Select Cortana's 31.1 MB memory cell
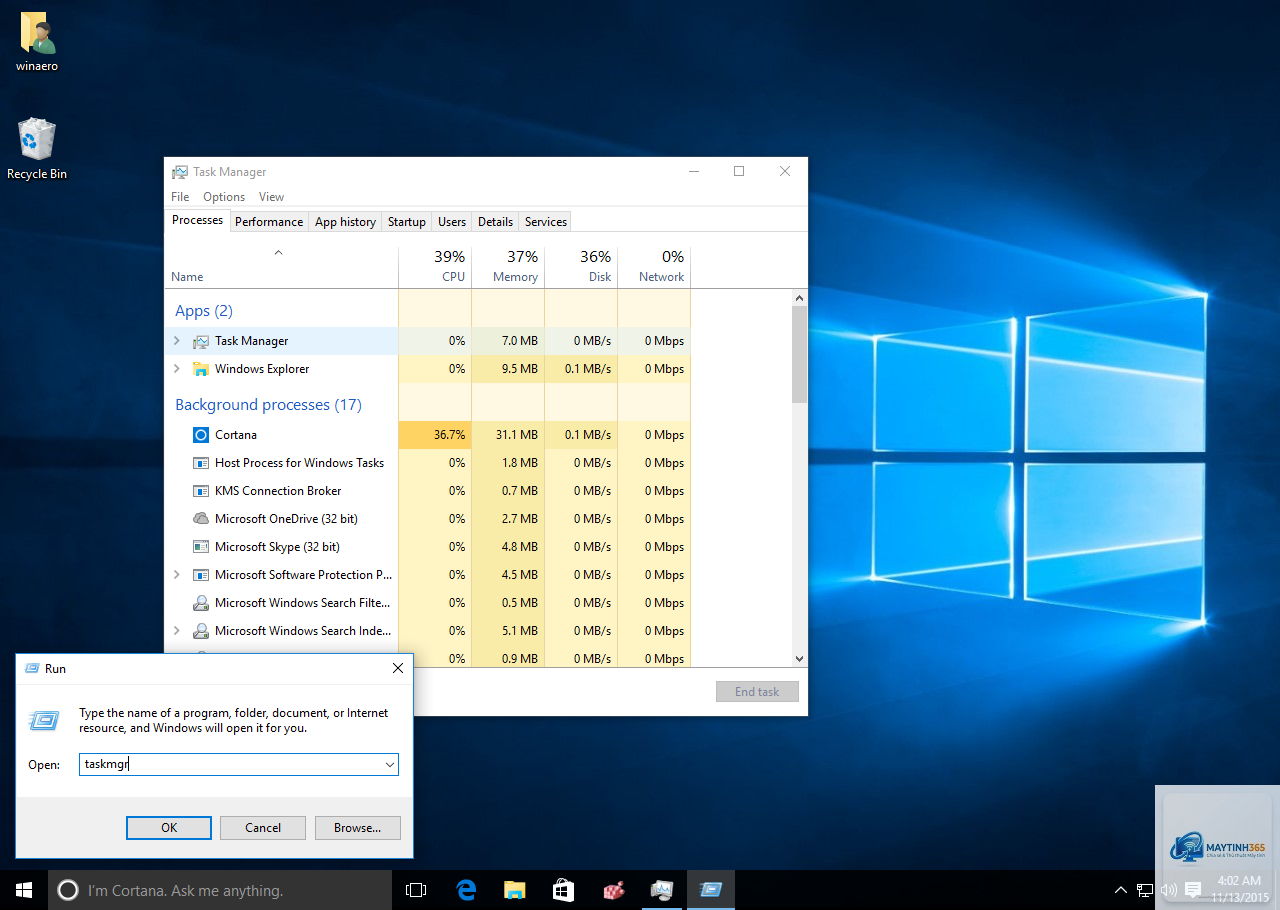This screenshot has width=1280, height=910. tap(508, 435)
